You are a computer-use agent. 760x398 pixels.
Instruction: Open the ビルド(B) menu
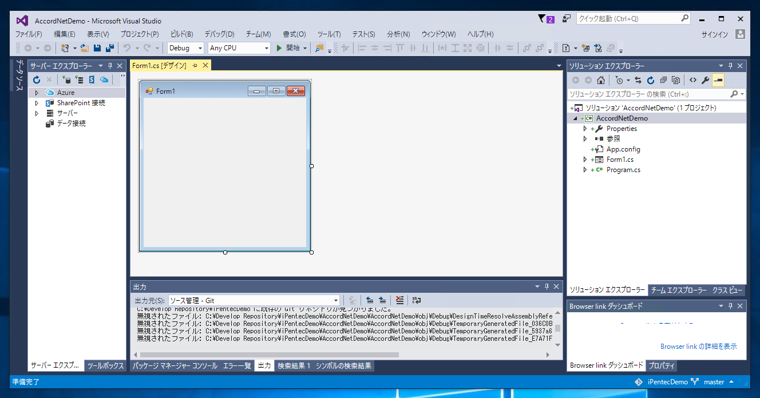pyautogui.click(x=181, y=34)
